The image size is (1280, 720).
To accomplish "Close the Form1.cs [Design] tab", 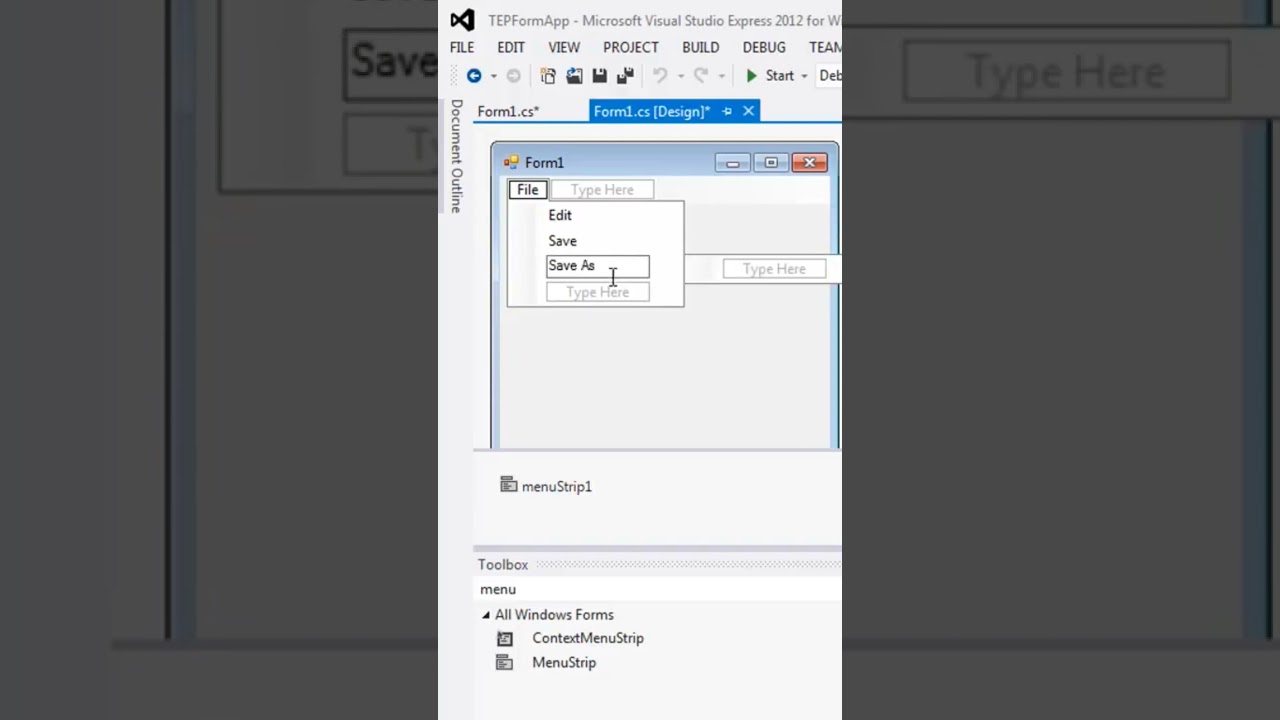I will [748, 111].
